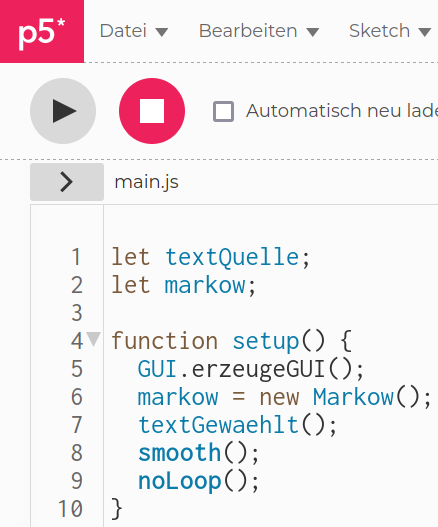Click on noLoop() in line 9
This screenshot has width=438, height=527.
pyautogui.click(x=198, y=481)
